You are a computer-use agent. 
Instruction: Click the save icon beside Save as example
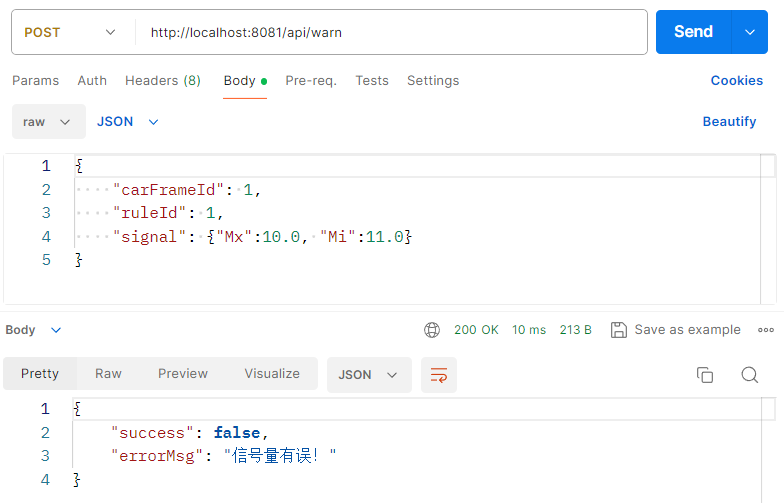tap(618, 330)
